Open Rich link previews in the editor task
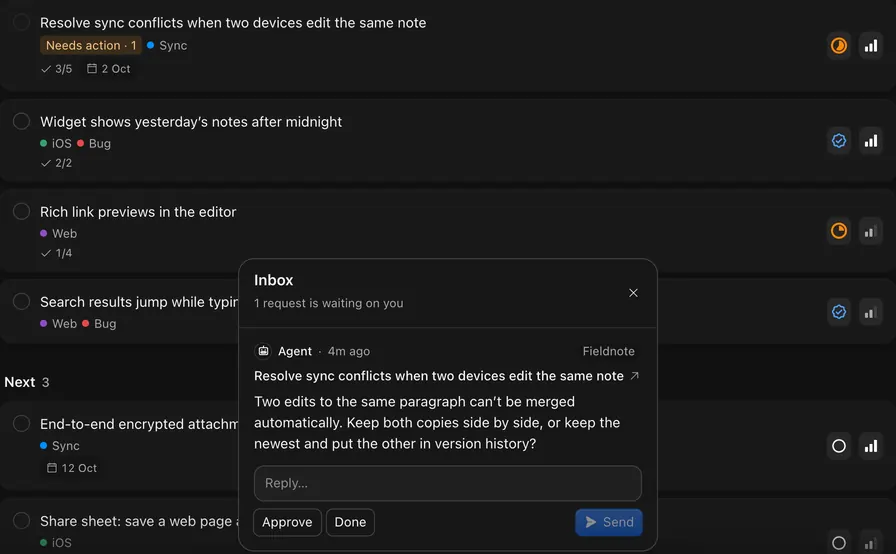Viewport: 896px width, 554px height. (x=138, y=212)
